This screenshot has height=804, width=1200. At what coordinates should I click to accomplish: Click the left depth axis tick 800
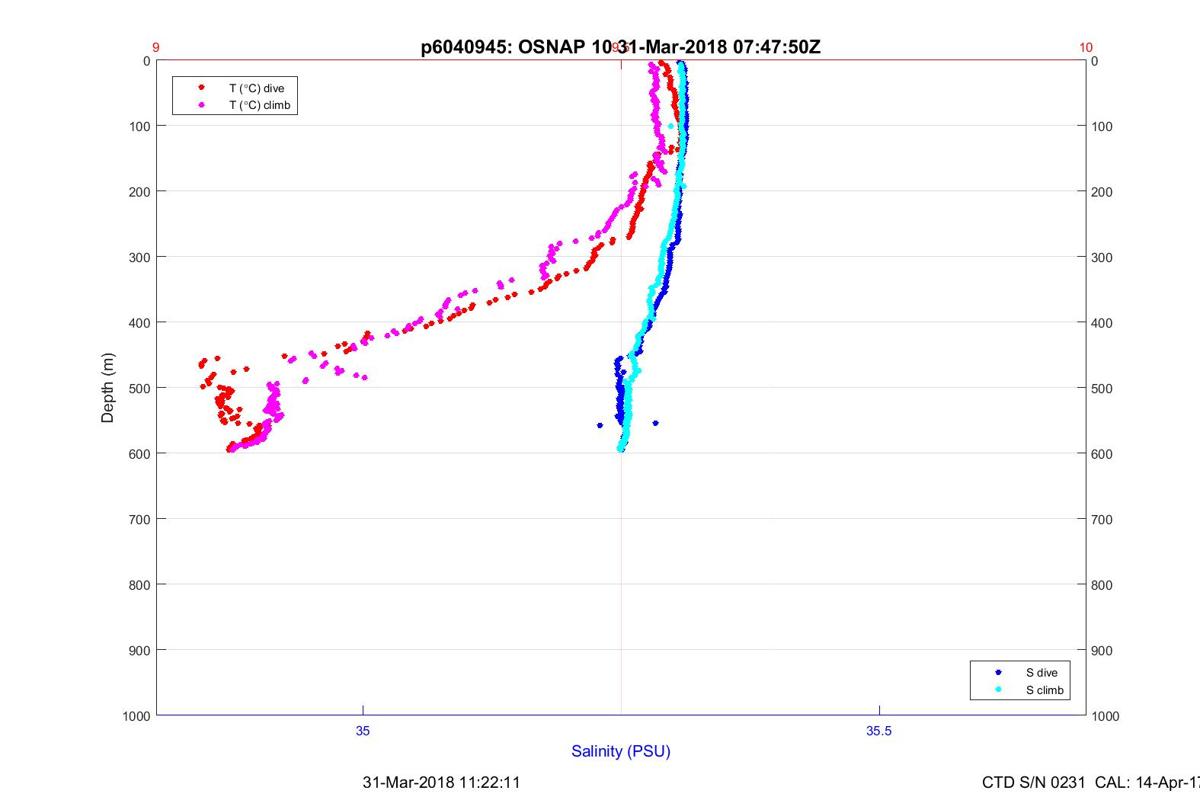pos(139,584)
